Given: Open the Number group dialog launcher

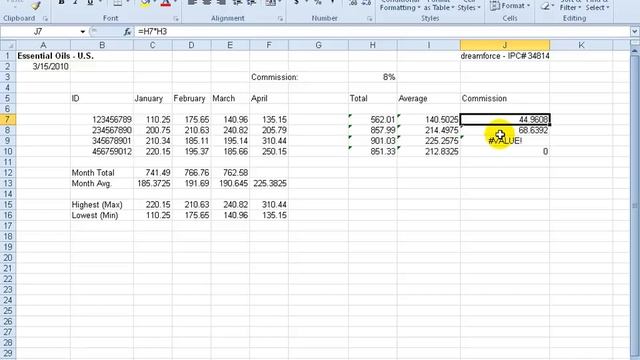Looking at the screenshot, I should 369,19.
